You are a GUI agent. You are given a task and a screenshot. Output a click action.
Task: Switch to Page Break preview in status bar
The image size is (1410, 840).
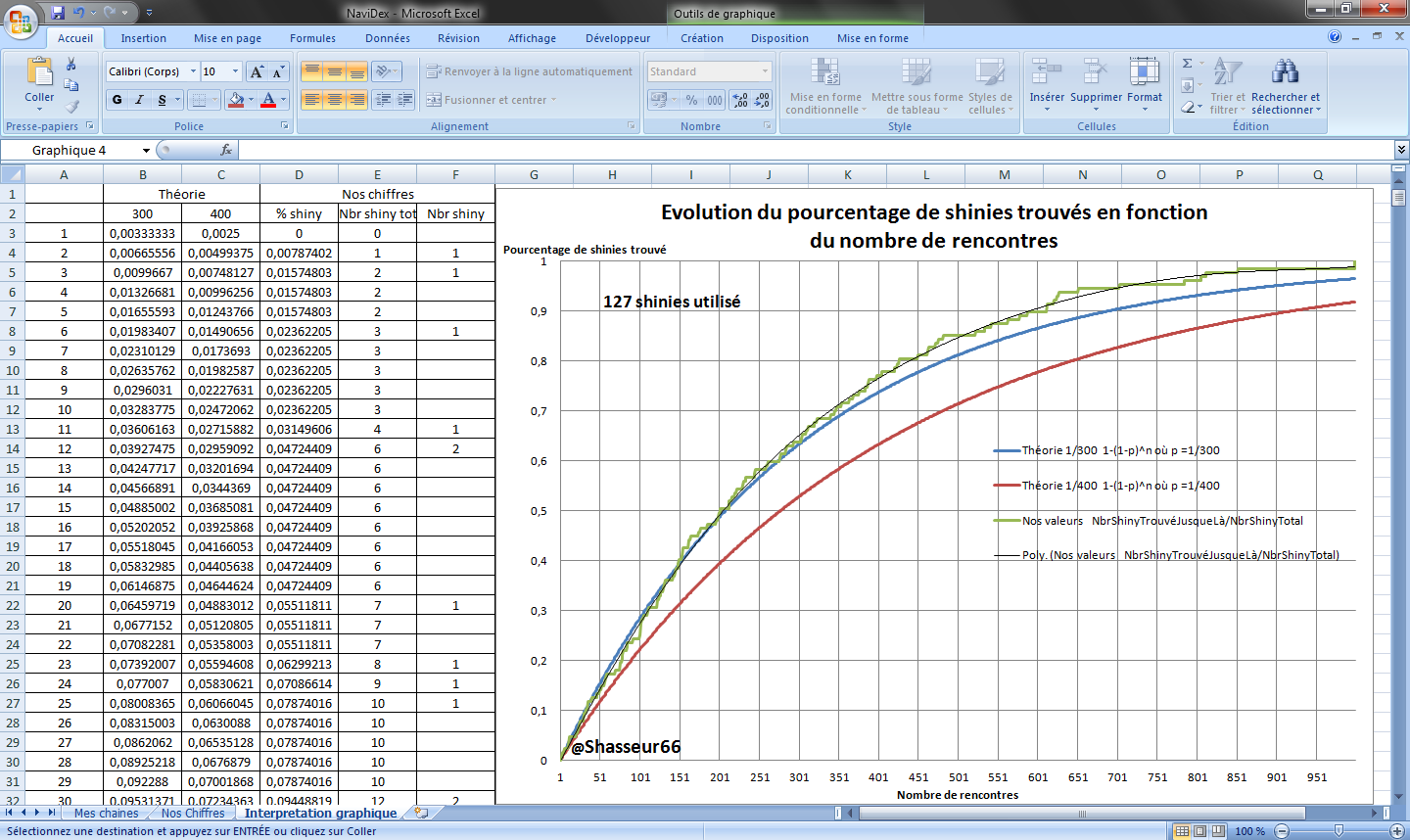1218,831
